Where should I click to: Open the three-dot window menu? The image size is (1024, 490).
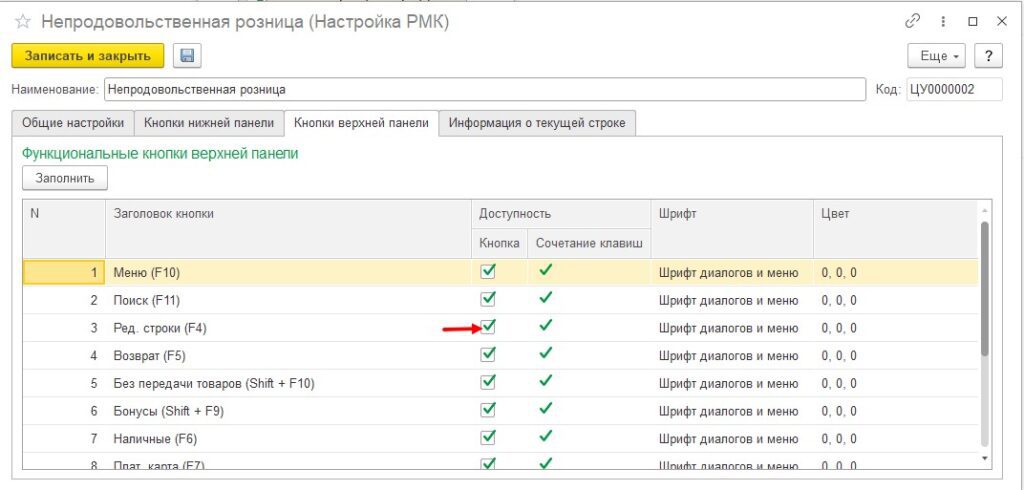942,21
